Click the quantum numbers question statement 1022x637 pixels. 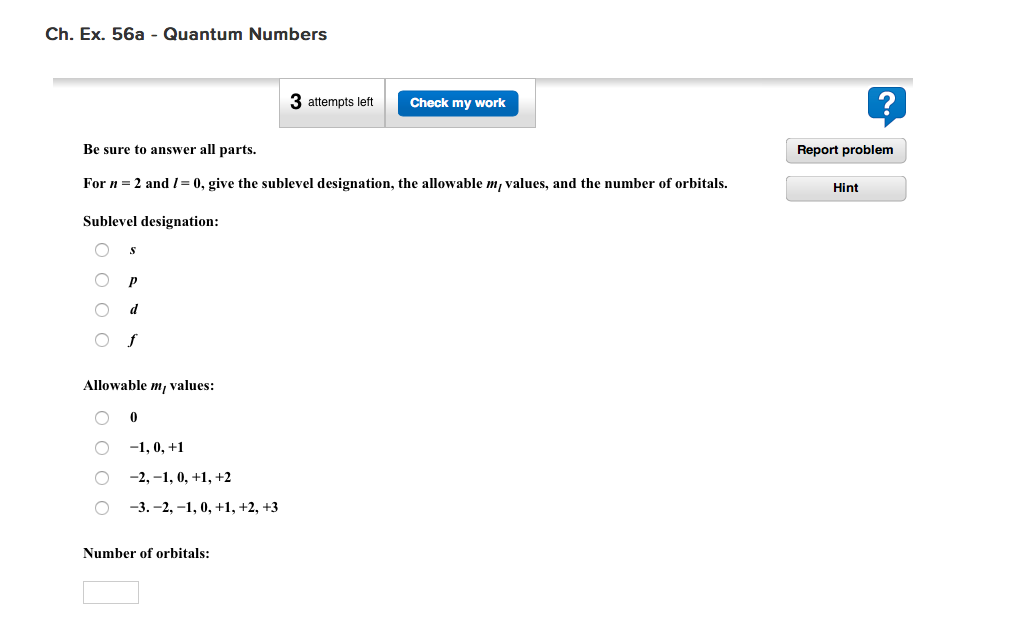405,183
